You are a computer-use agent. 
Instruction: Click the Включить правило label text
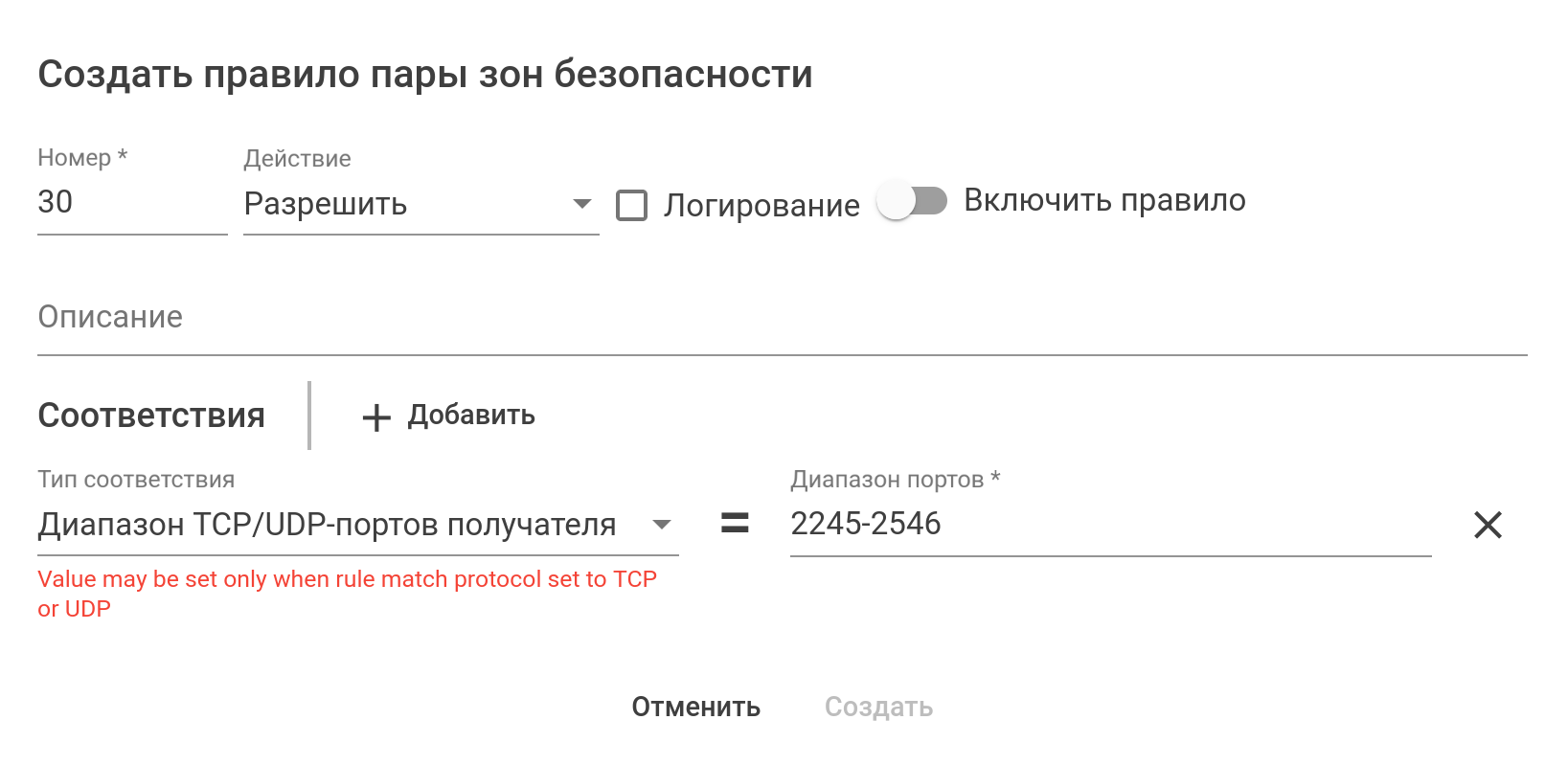click(1104, 200)
